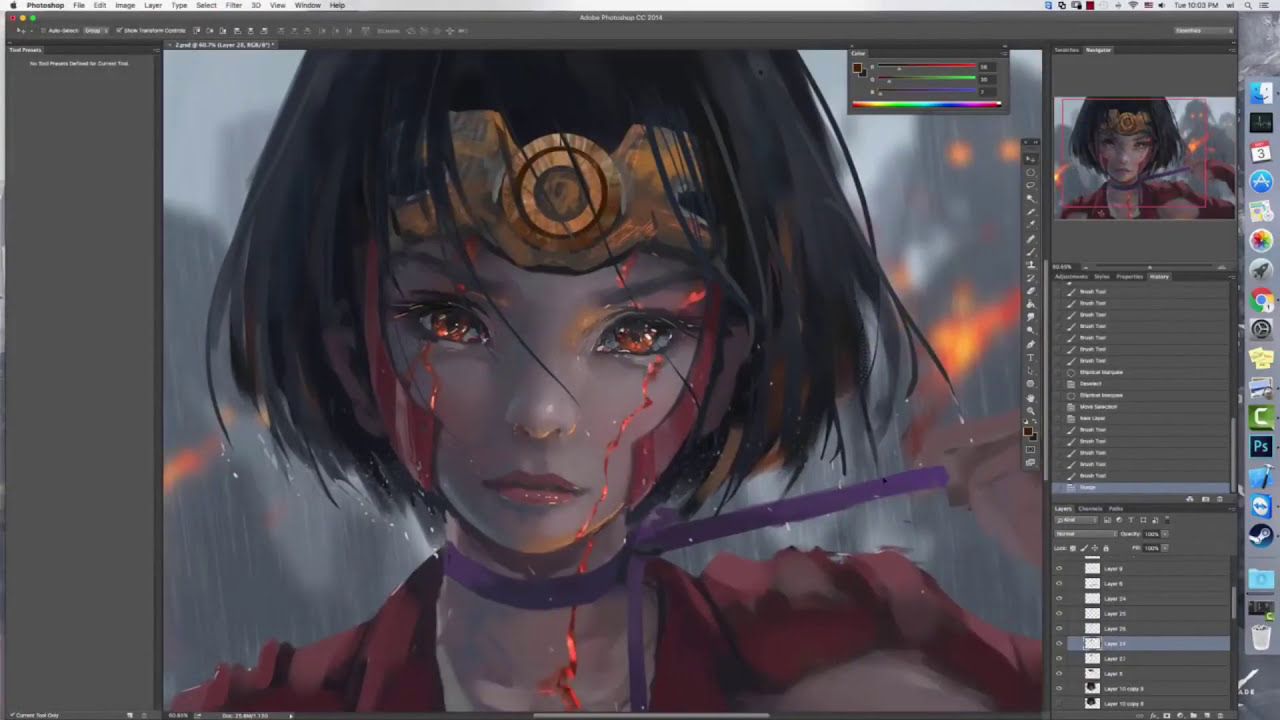Open Google Chrome from the Dock
Viewport: 1280px width, 720px height.
1261,300
